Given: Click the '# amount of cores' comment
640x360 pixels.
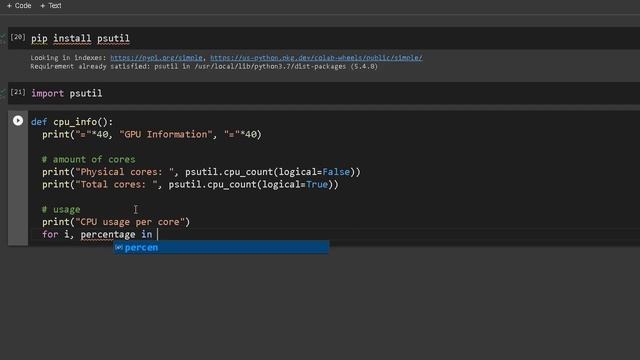Looking at the screenshot, I should coord(89,159).
